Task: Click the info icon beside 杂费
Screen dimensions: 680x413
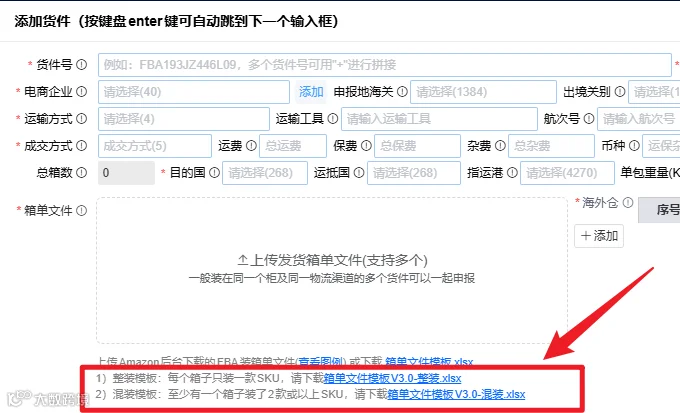Action: click(x=500, y=146)
